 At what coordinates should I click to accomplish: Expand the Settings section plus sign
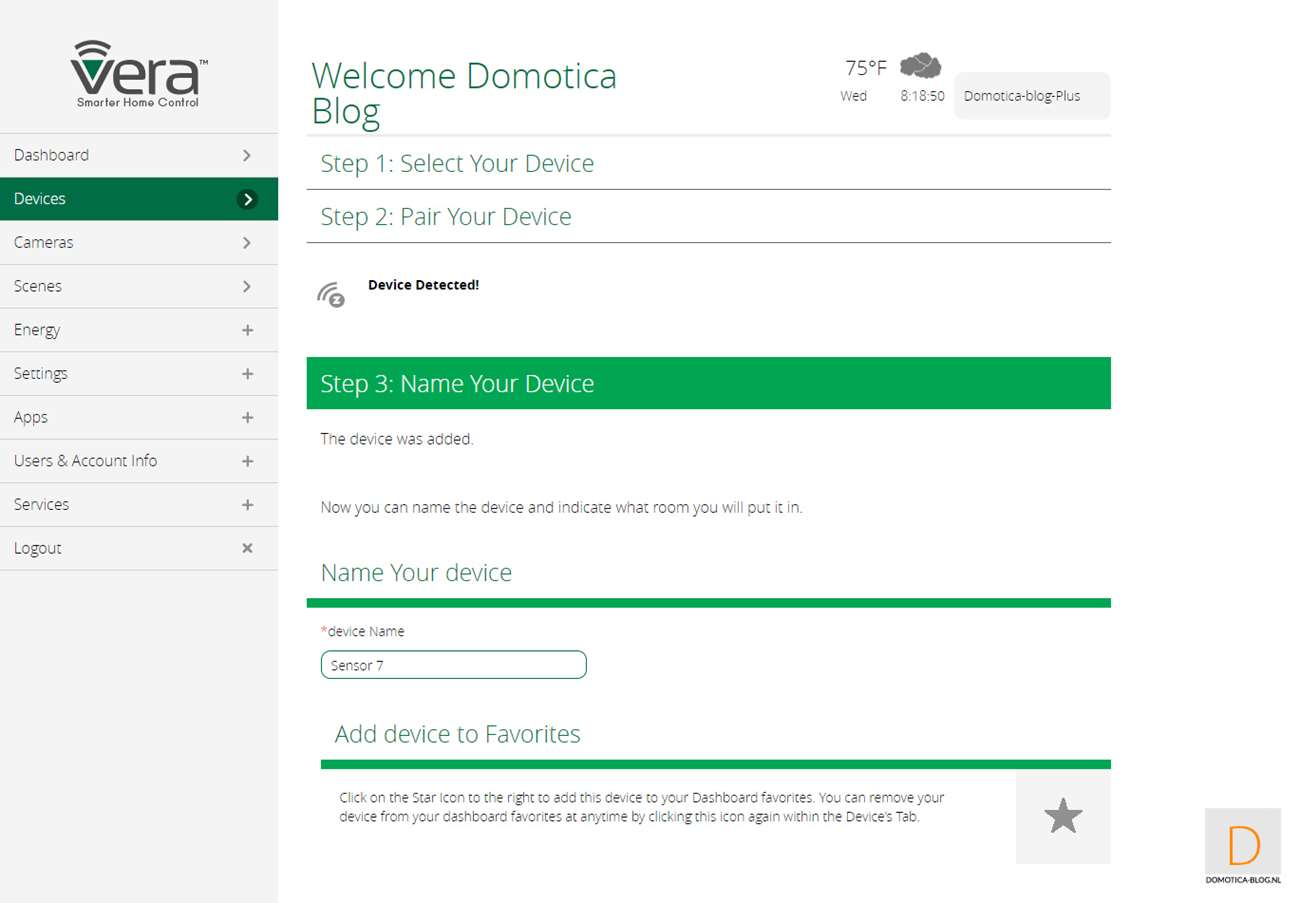pyautogui.click(x=247, y=374)
